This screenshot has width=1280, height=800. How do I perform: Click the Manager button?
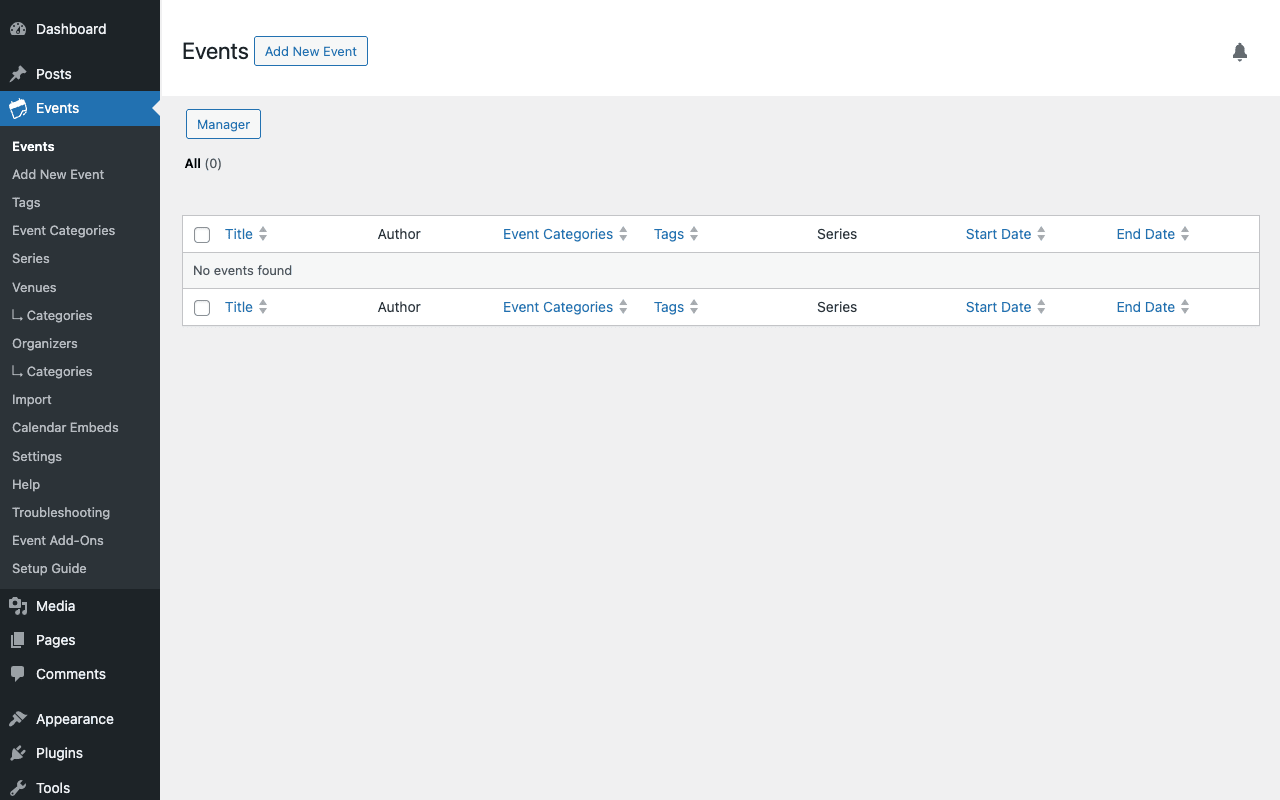pyautogui.click(x=223, y=124)
